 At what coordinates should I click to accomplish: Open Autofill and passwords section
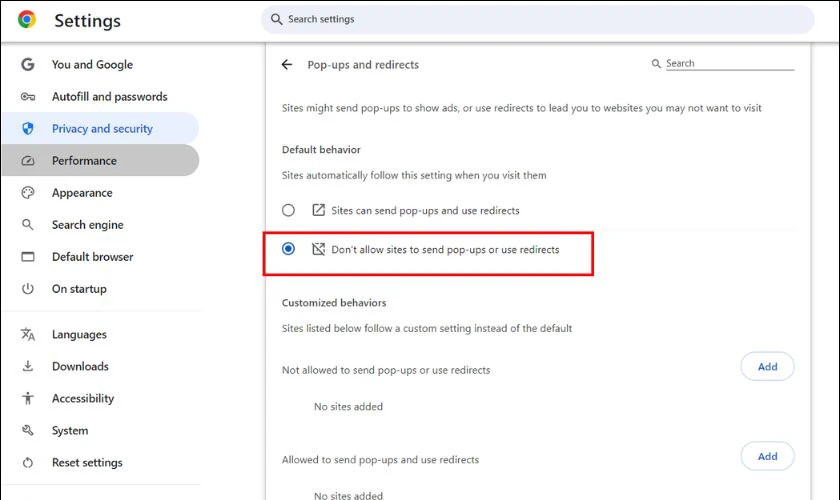tap(100, 96)
